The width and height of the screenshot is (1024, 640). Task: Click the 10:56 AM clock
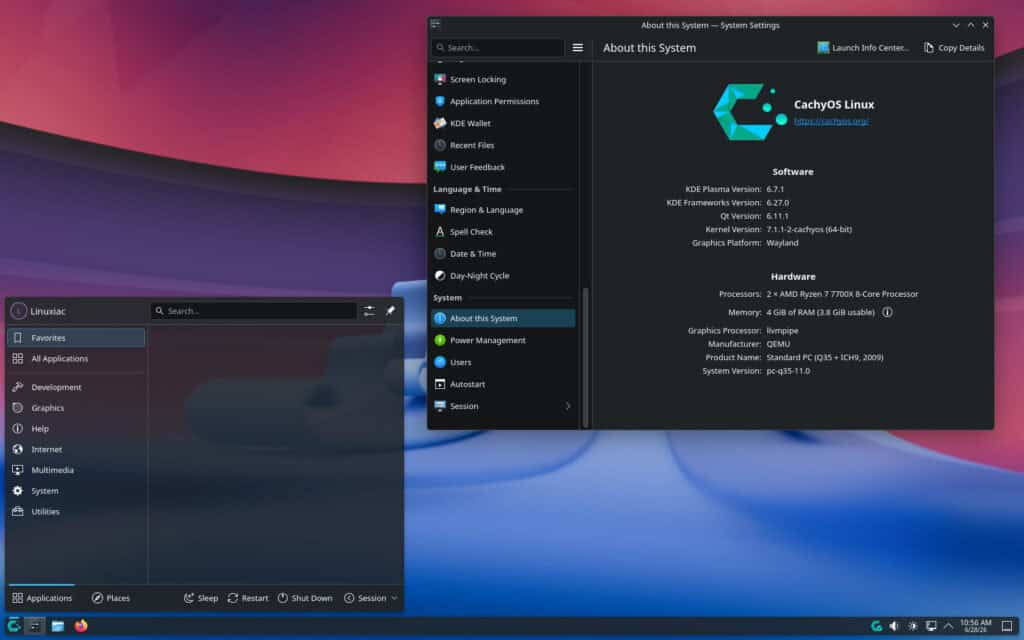[x=975, y=626]
